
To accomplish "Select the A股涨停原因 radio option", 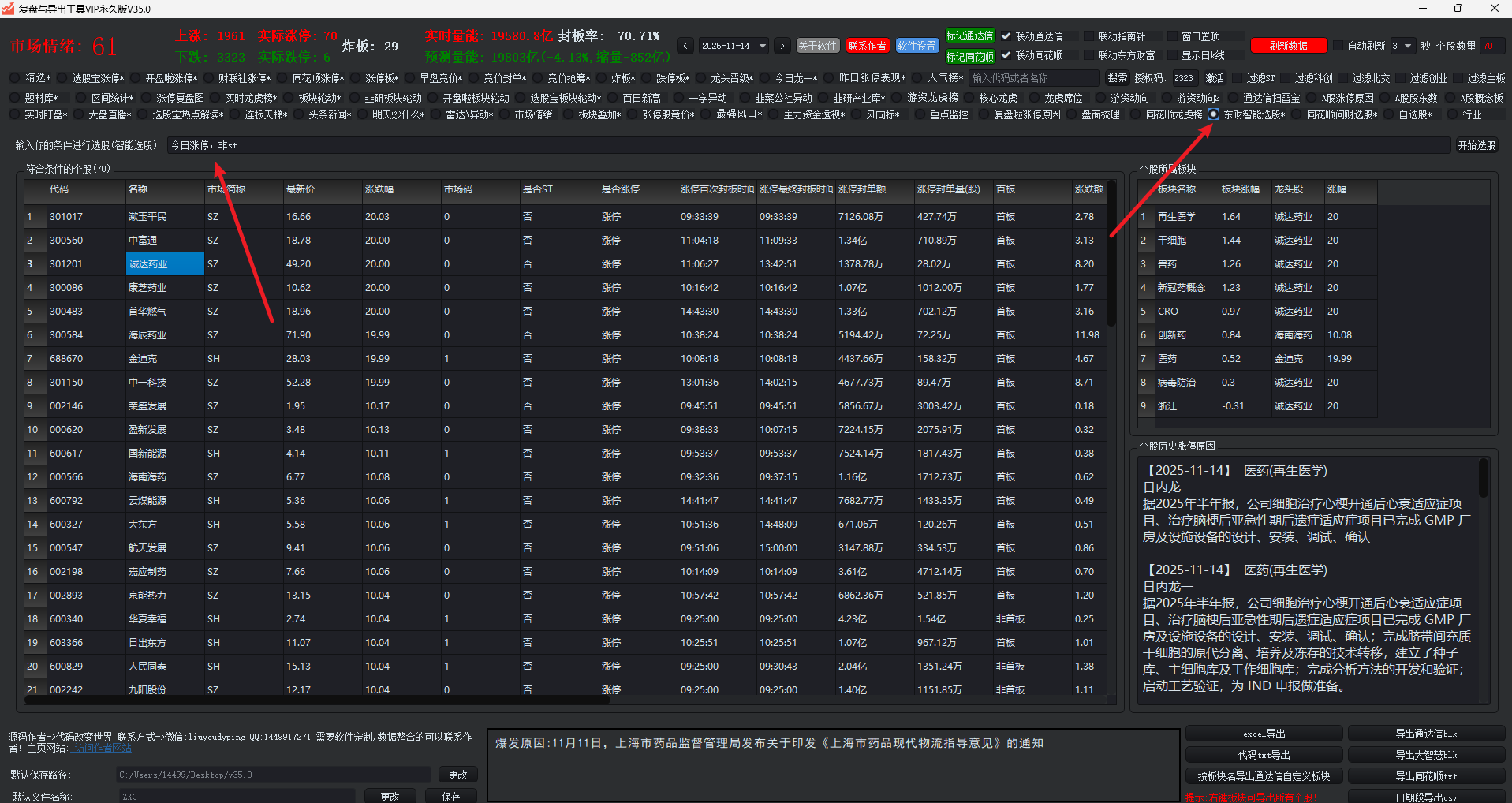I will point(1312,98).
